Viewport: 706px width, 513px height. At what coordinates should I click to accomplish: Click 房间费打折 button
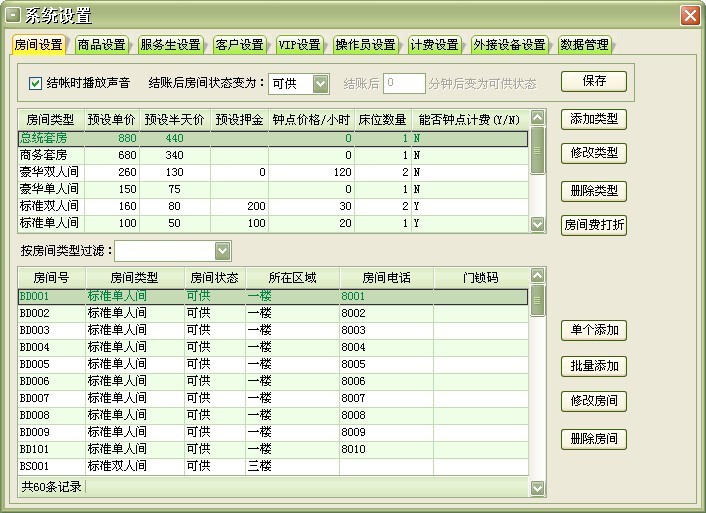(593, 225)
